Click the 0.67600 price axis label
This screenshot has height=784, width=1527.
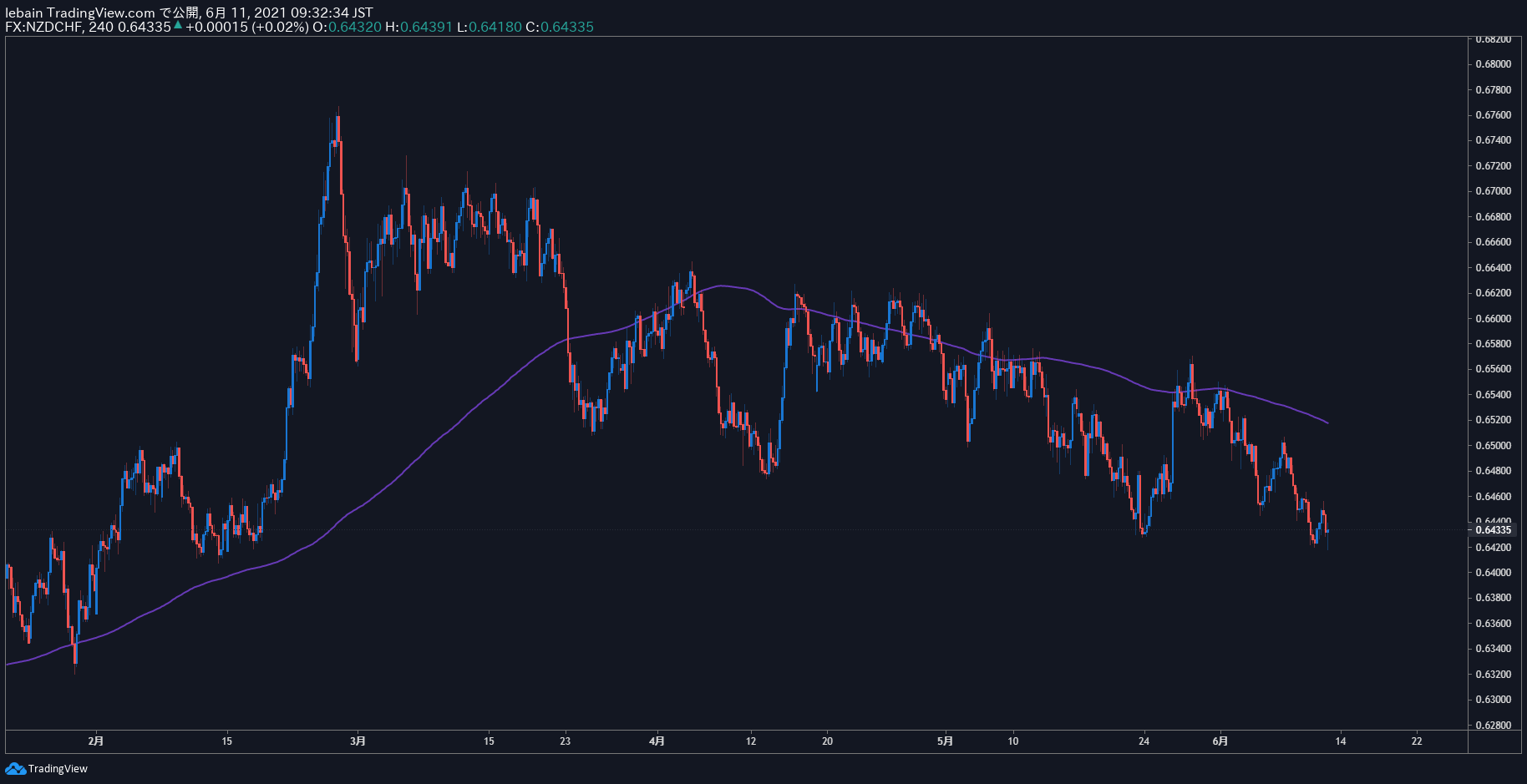coord(1493,115)
